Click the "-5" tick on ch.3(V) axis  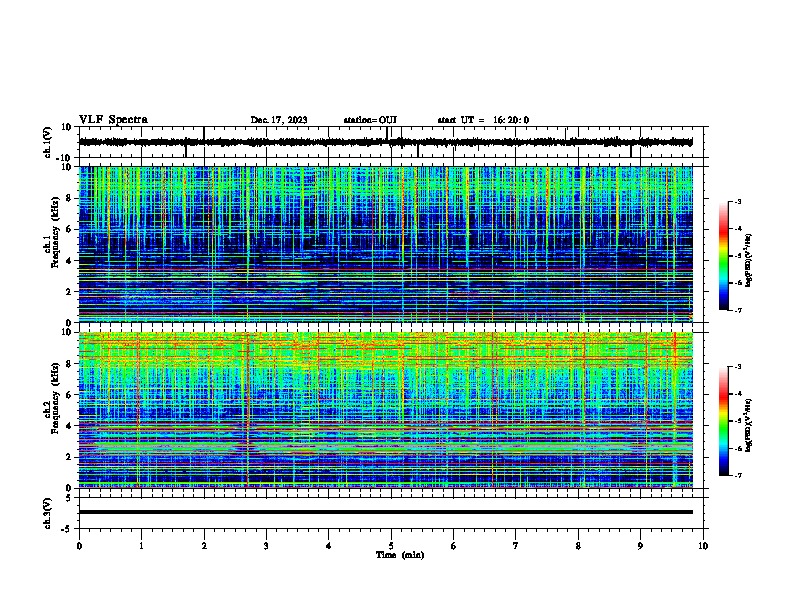pos(67,529)
